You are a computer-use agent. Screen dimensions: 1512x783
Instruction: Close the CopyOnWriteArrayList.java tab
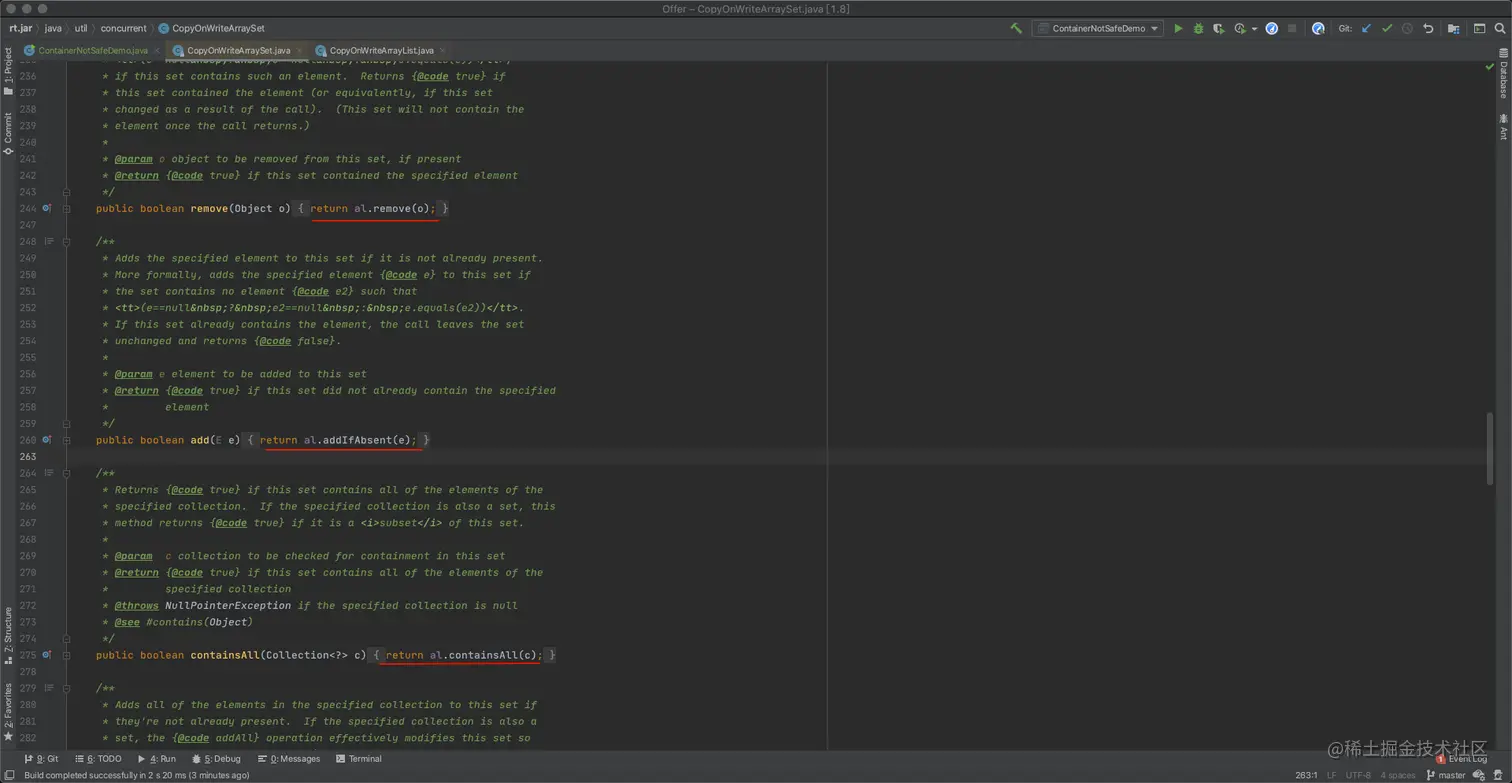[441, 50]
